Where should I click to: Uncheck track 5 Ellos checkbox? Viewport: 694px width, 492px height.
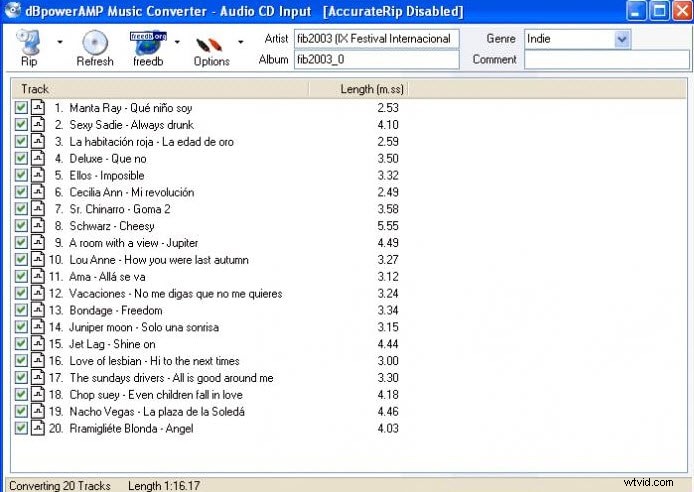(x=21, y=175)
